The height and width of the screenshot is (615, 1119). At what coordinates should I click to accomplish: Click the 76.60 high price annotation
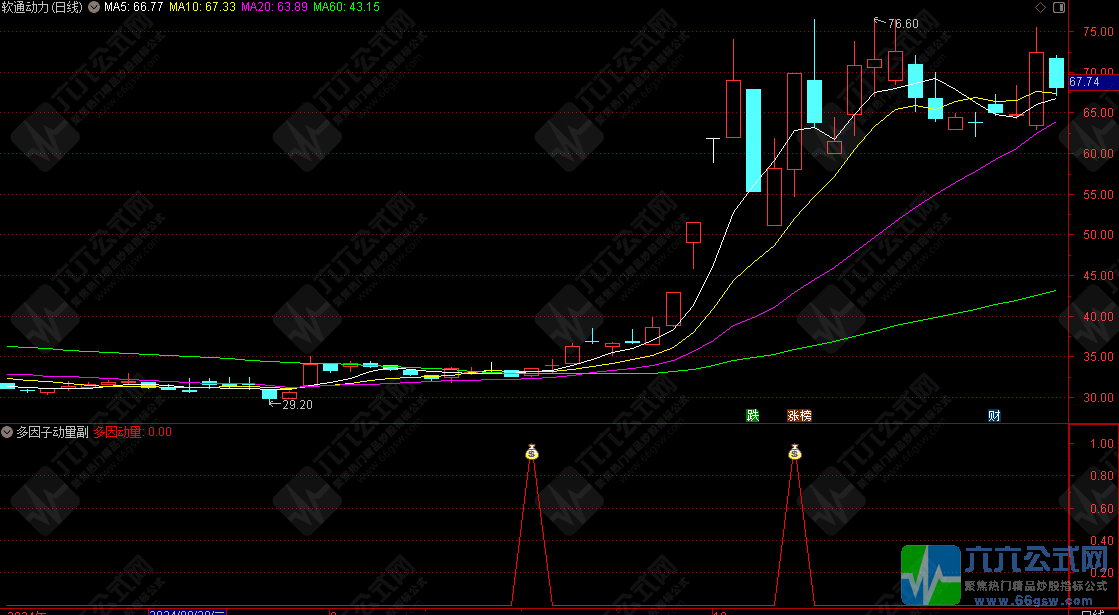[902, 24]
